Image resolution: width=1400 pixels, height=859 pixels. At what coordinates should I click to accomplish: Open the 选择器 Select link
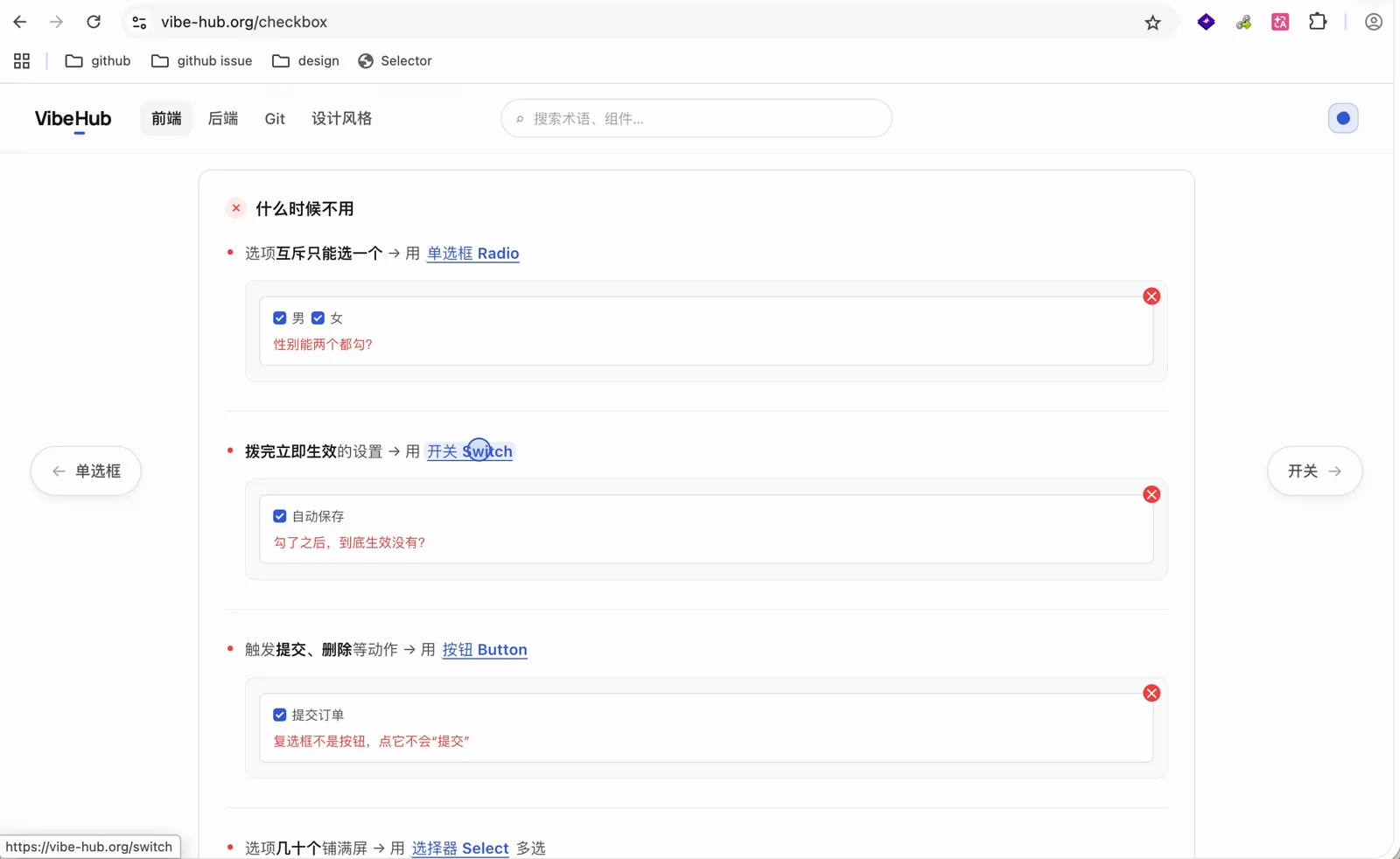click(460, 848)
